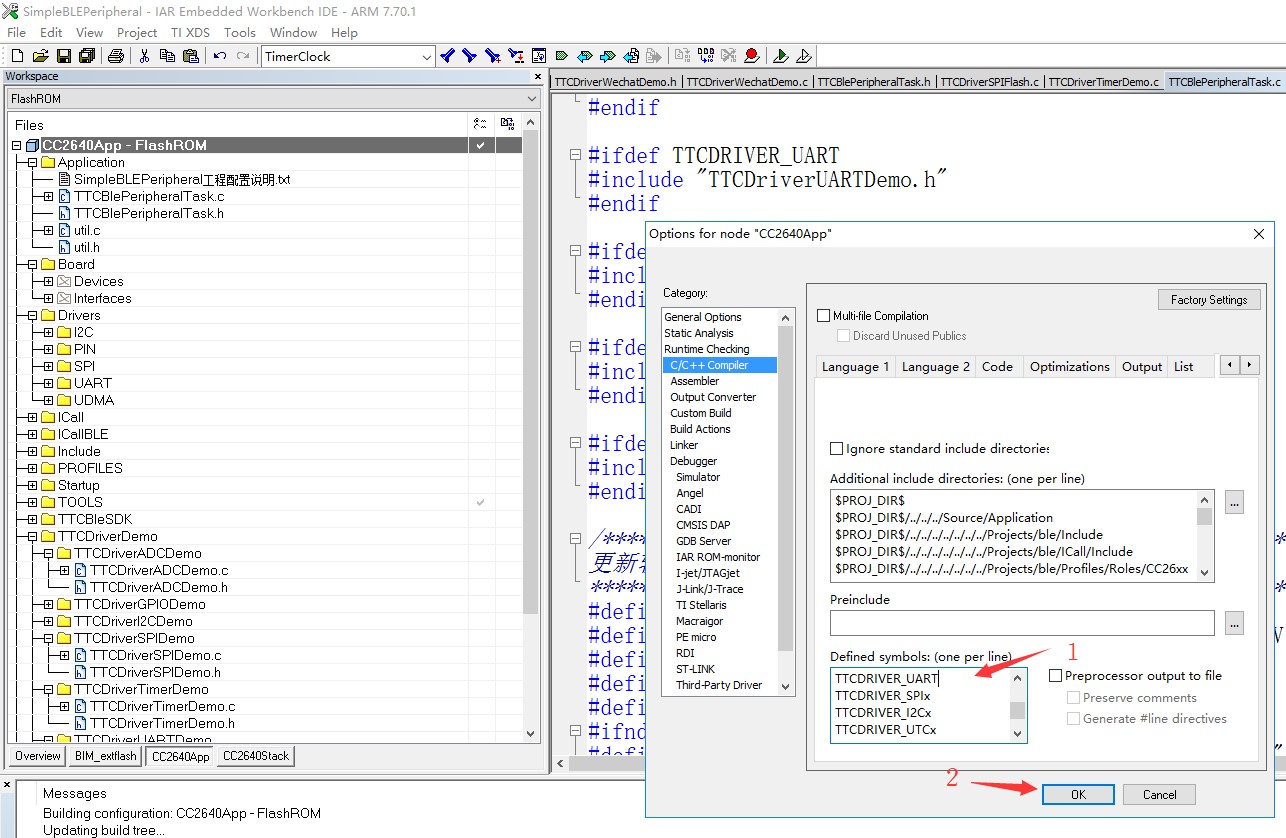The height and width of the screenshot is (838, 1286).
Task: Switch to the Optimizations tab
Action: 1069,367
